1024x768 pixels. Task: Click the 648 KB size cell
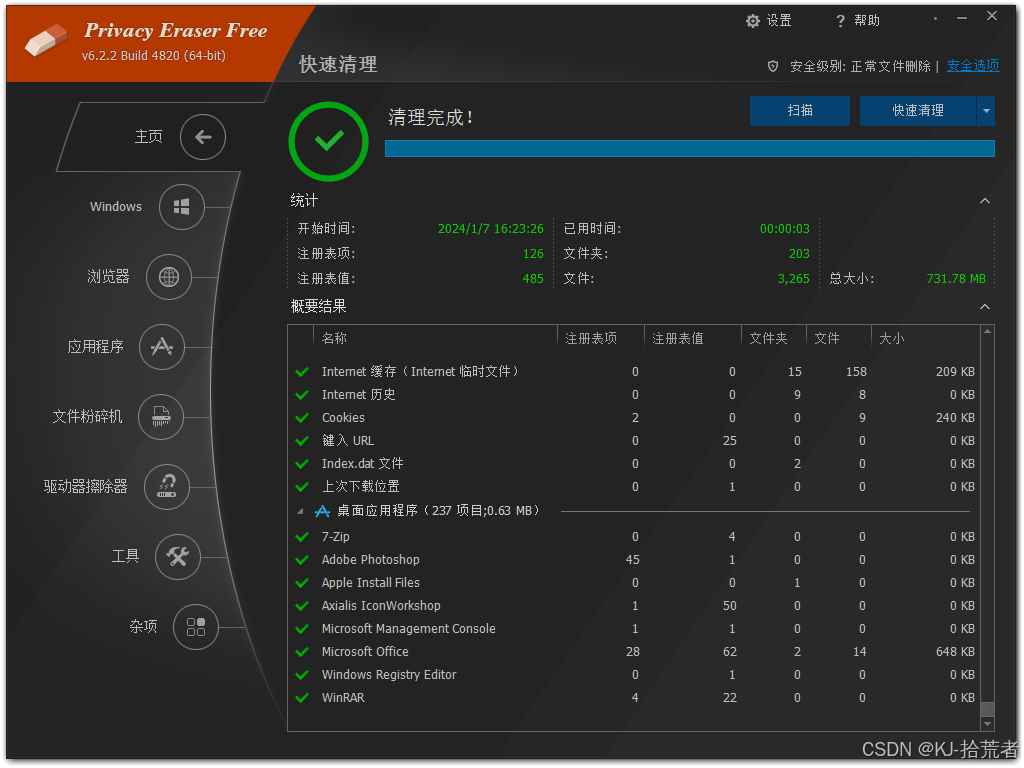[955, 652]
